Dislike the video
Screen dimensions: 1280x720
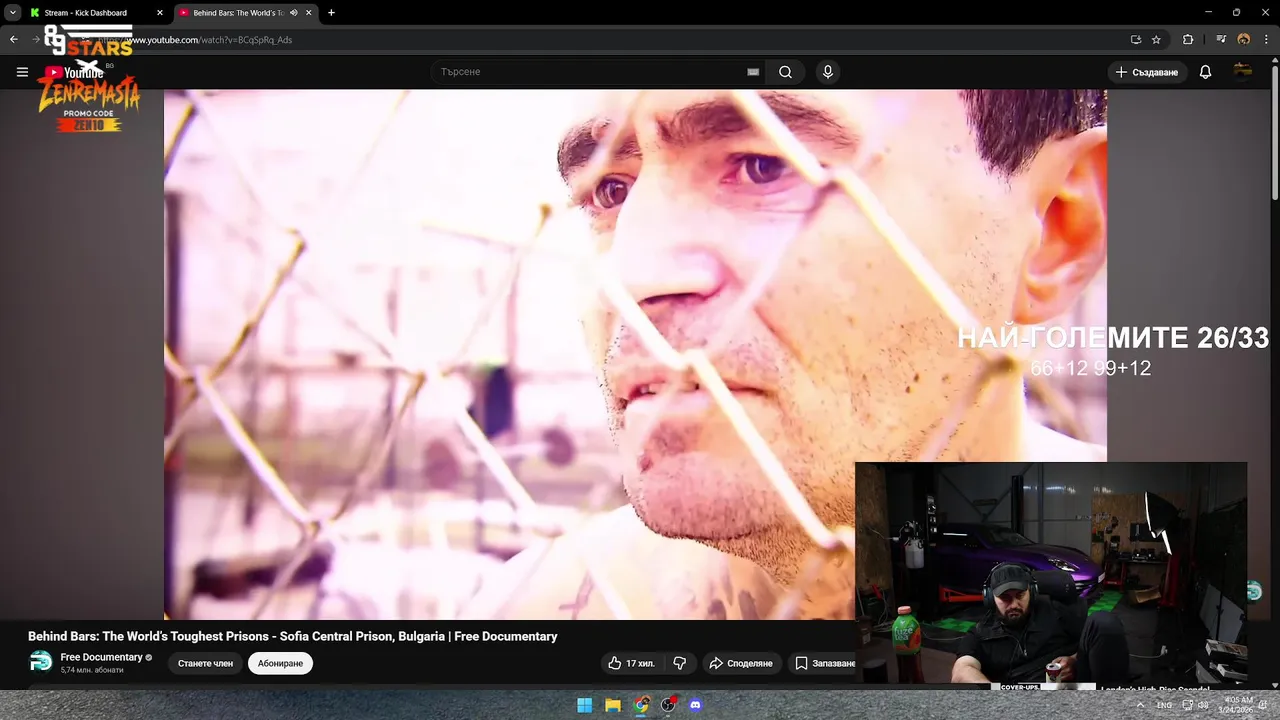680,663
